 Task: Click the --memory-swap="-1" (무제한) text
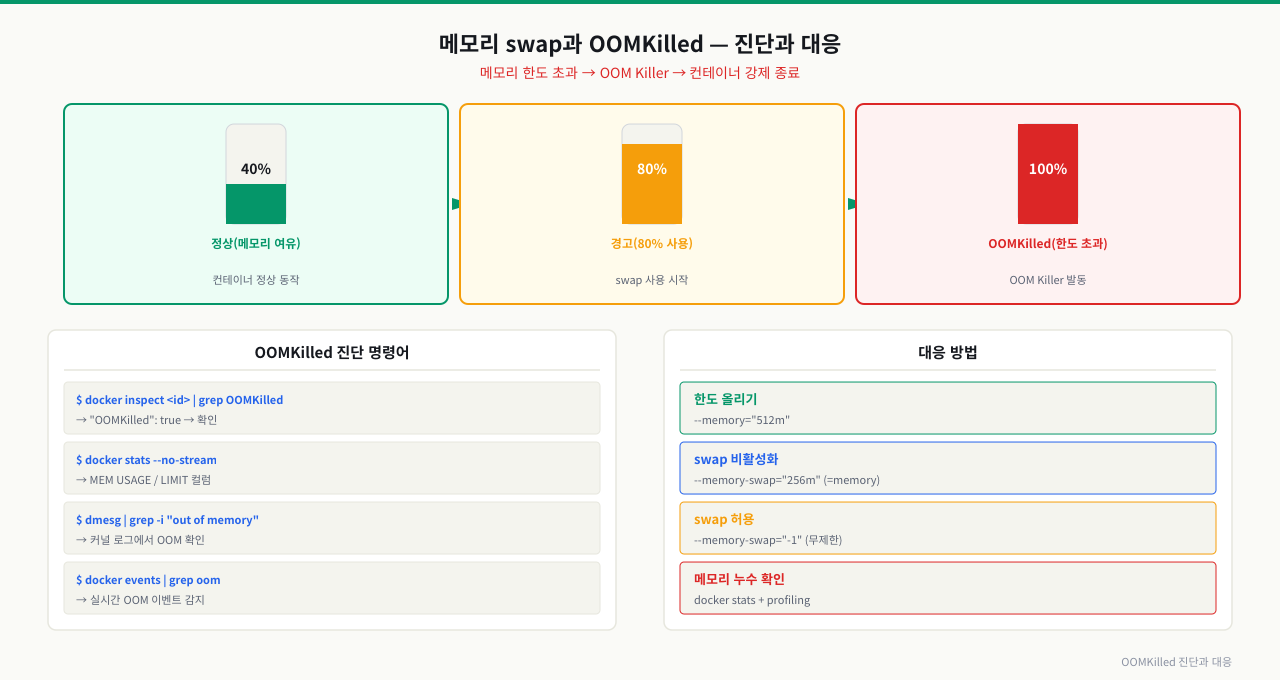[x=768, y=540]
